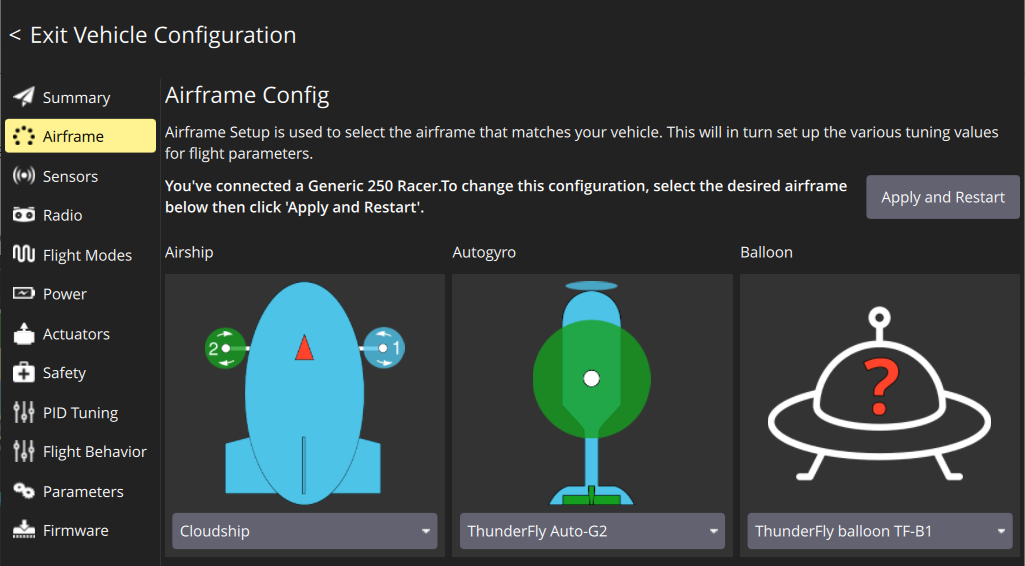
Task: Select the Airframe setup tab
Action: point(80,136)
